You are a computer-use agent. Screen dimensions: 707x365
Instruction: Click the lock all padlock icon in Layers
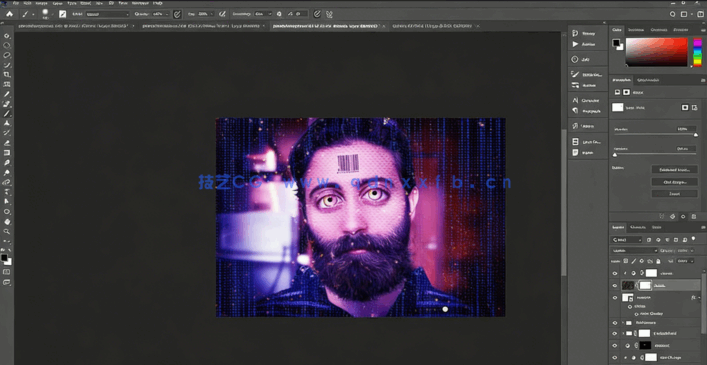point(658,261)
